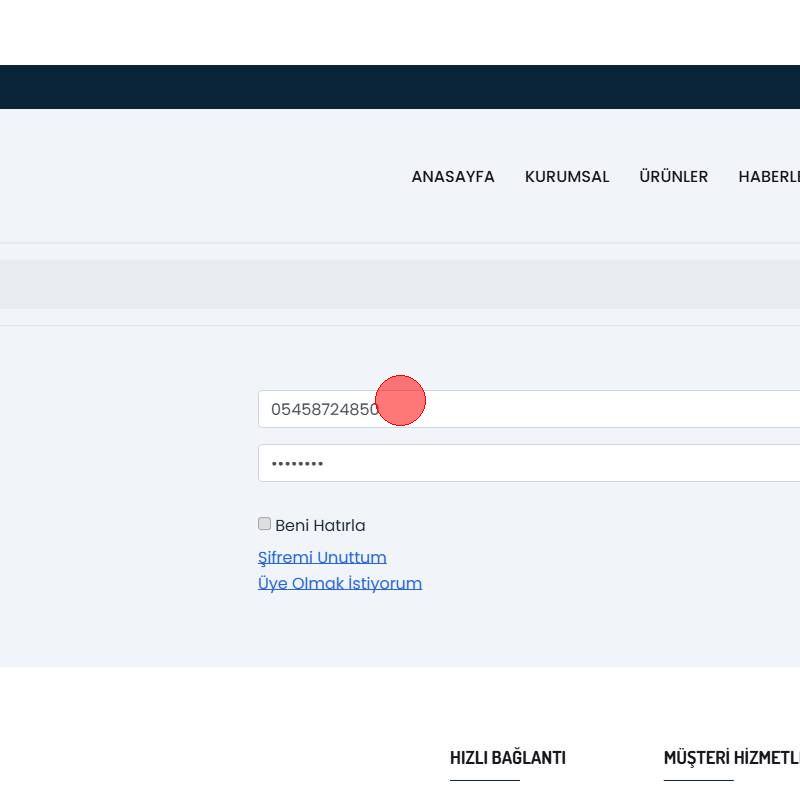Click the dark navy top bar
This screenshot has width=800, height=800.
click(x=400, y=87)
